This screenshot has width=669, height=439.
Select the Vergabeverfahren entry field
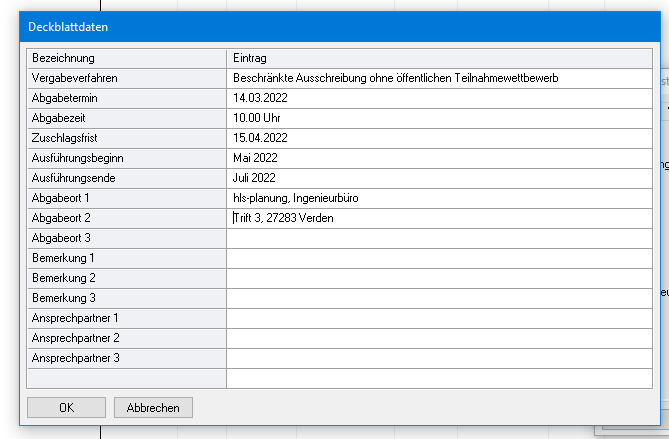pos(438,78)
